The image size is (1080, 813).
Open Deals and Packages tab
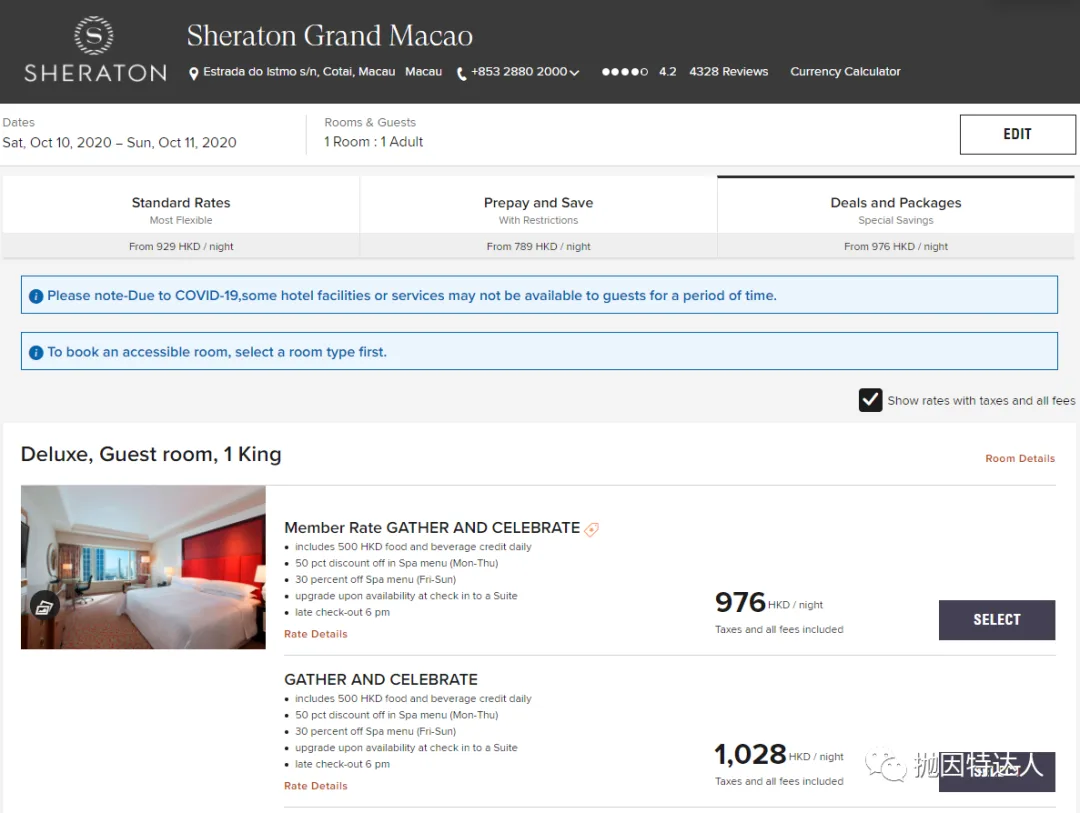pos(895,210)
